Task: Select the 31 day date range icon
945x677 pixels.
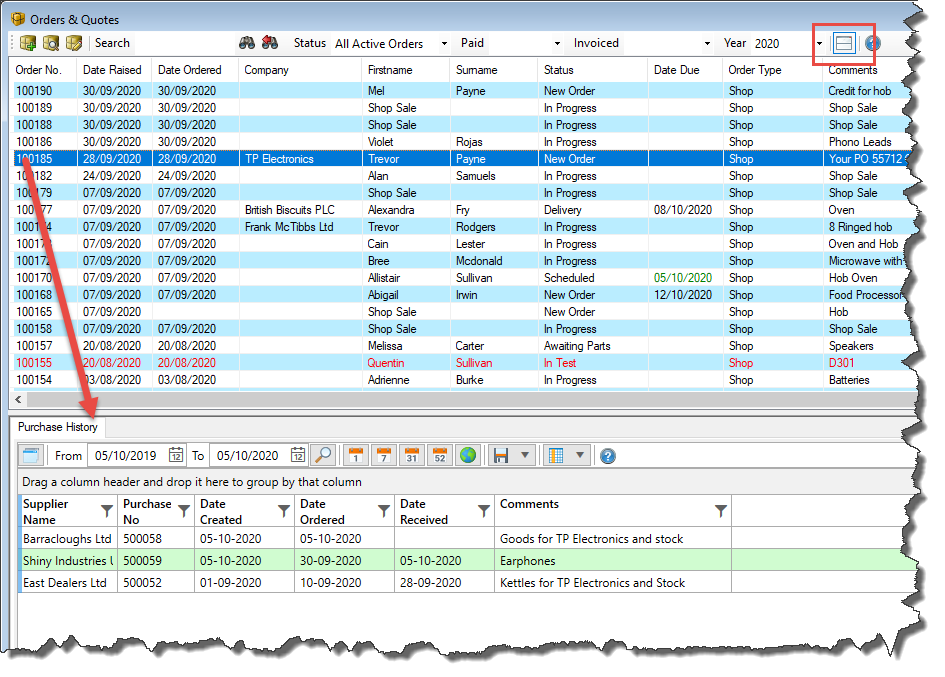Action: point(411,456)
